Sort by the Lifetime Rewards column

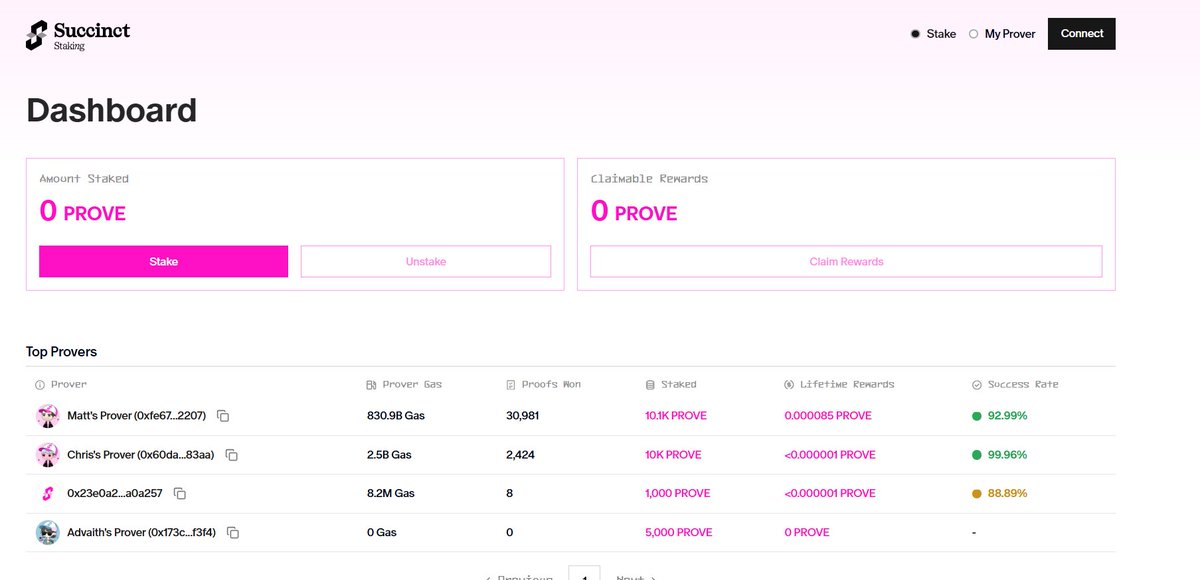tap(846, 385)
